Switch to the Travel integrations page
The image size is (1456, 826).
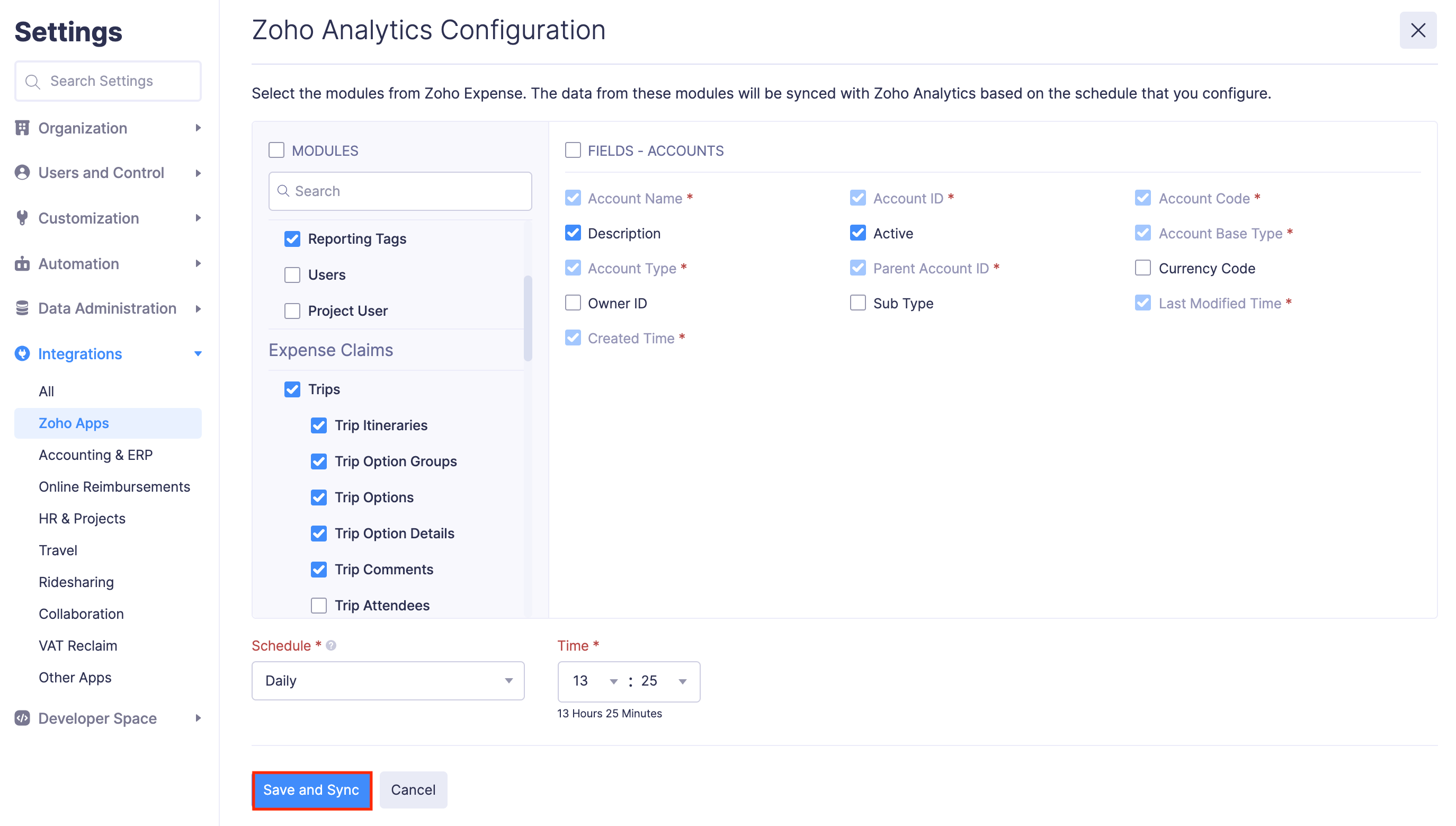coord(57,550)
